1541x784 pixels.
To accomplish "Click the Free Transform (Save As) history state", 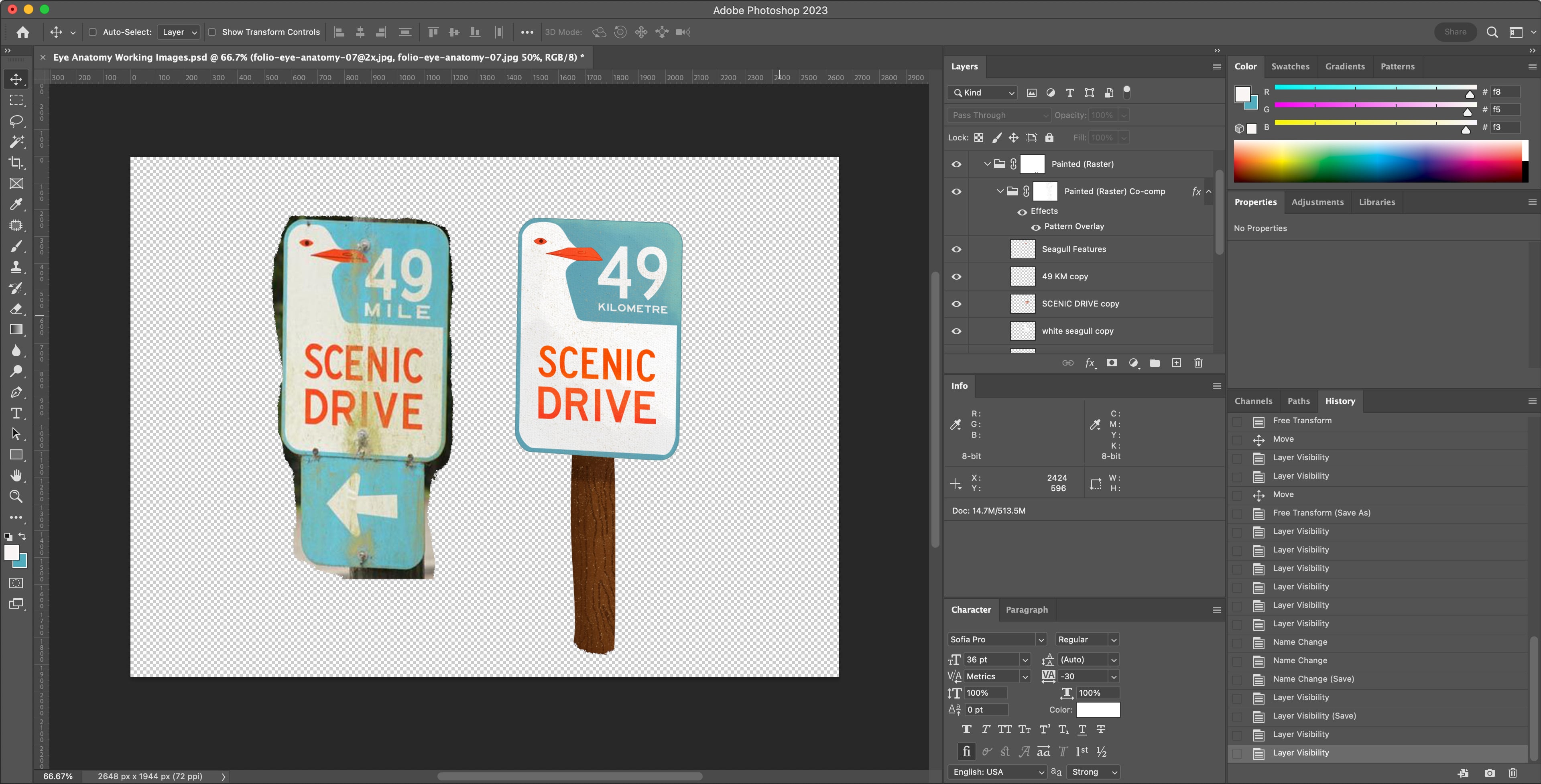I will point(1321,513).
